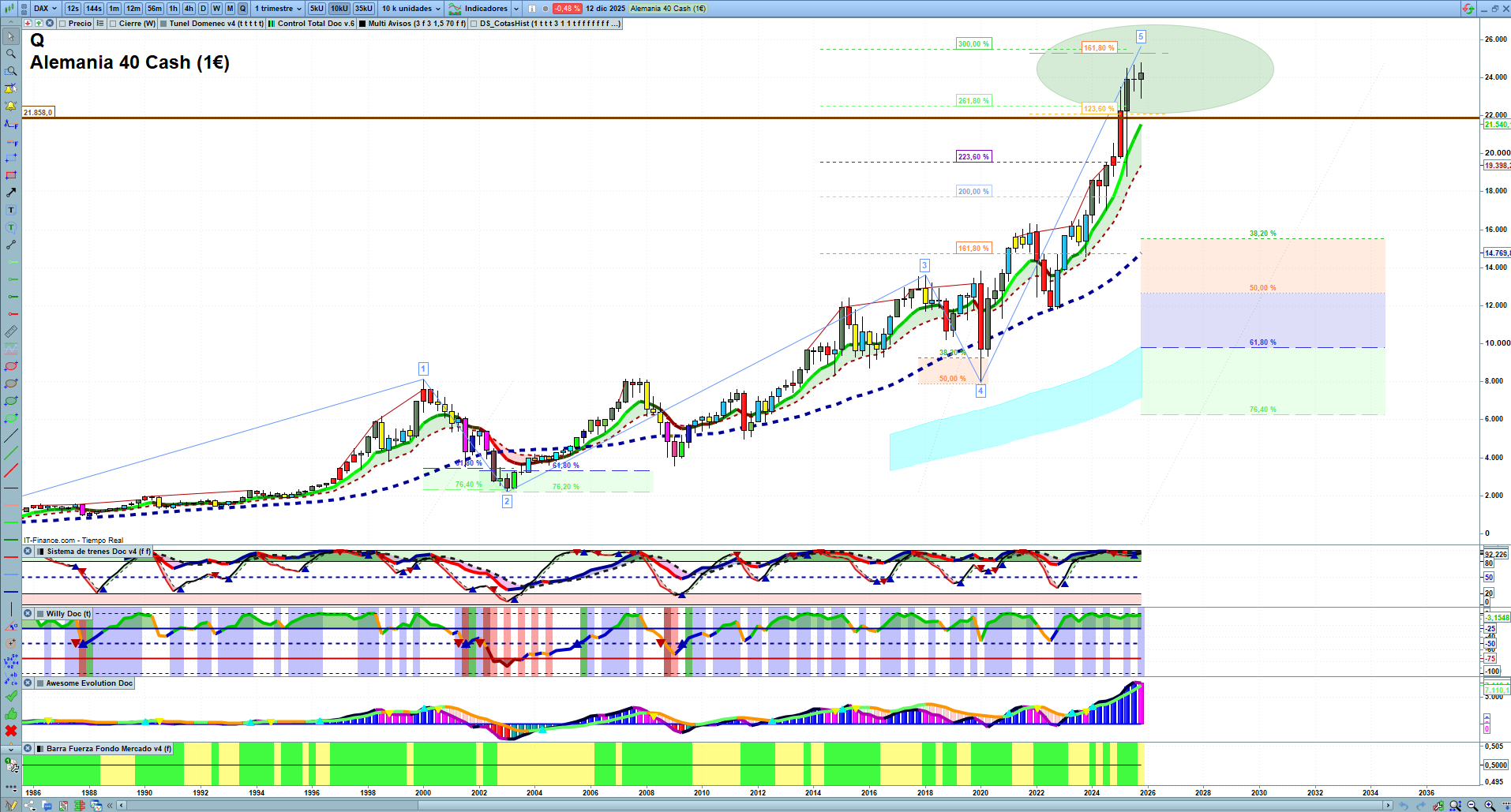
Task: Switch to 1h timeframe
Action: (174, 9)
